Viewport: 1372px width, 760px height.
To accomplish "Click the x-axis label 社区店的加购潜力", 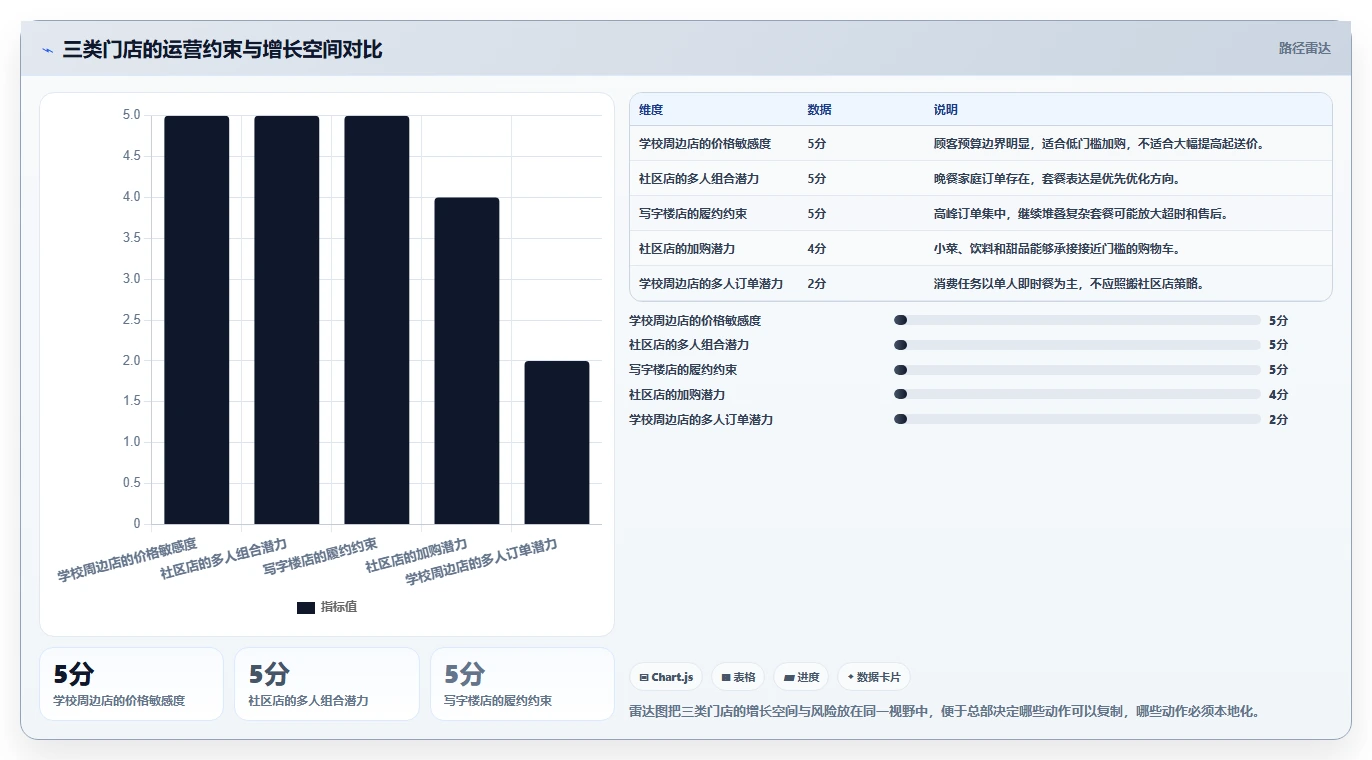I will pyautogui.click(x=416, y=556).
